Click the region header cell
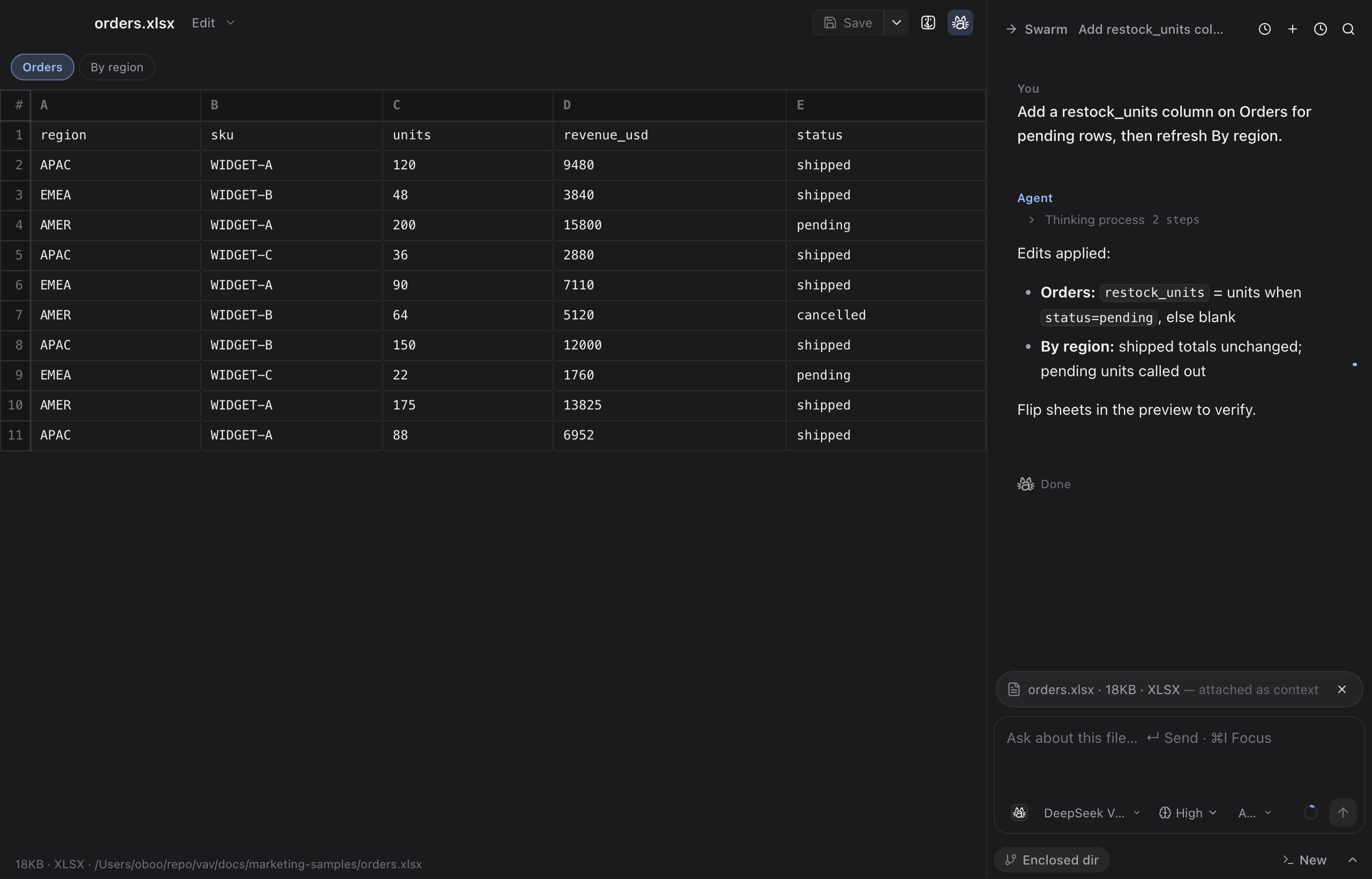 [115, 135]
